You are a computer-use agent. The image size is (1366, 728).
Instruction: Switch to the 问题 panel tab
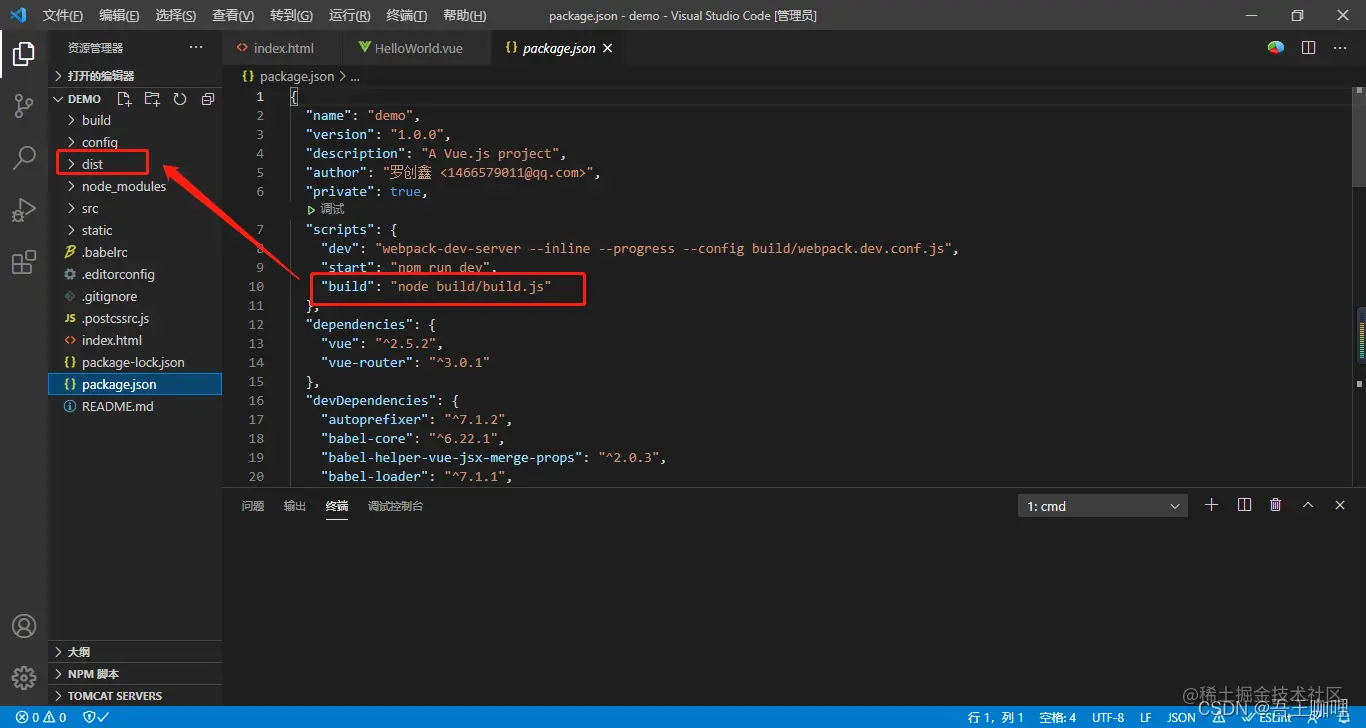pos(253,506)
